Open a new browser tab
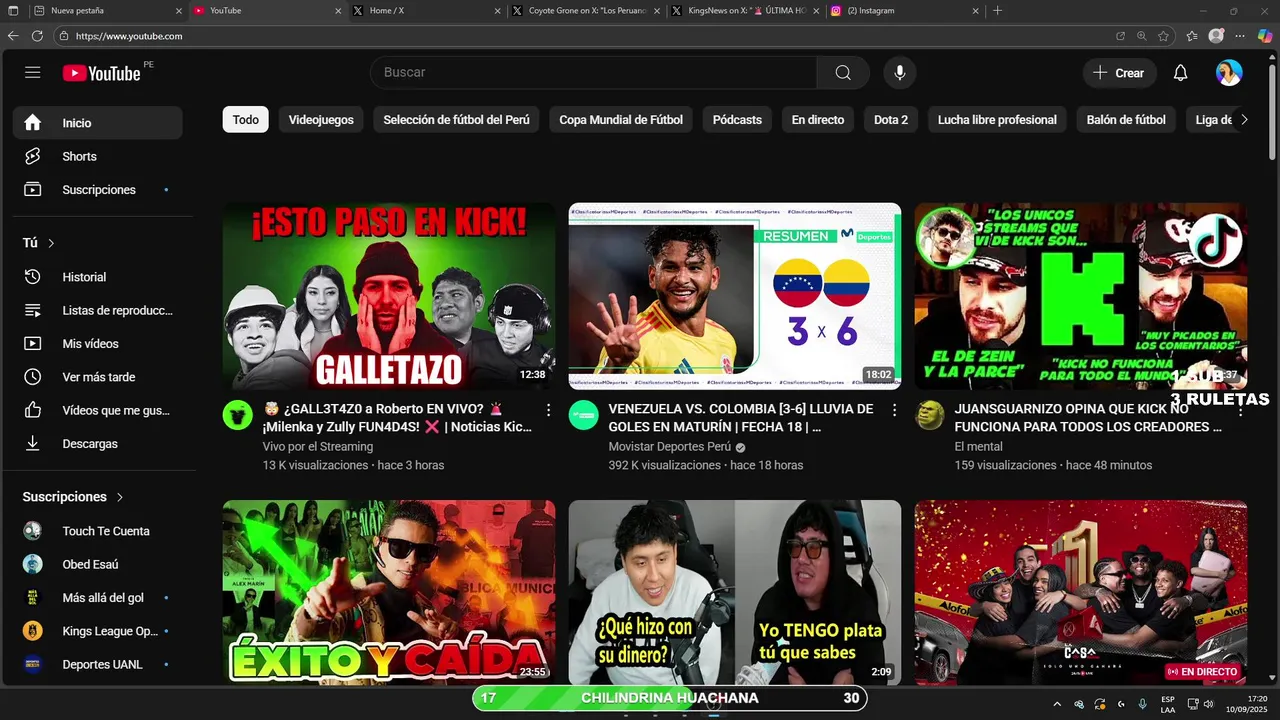 coord(997,11)
